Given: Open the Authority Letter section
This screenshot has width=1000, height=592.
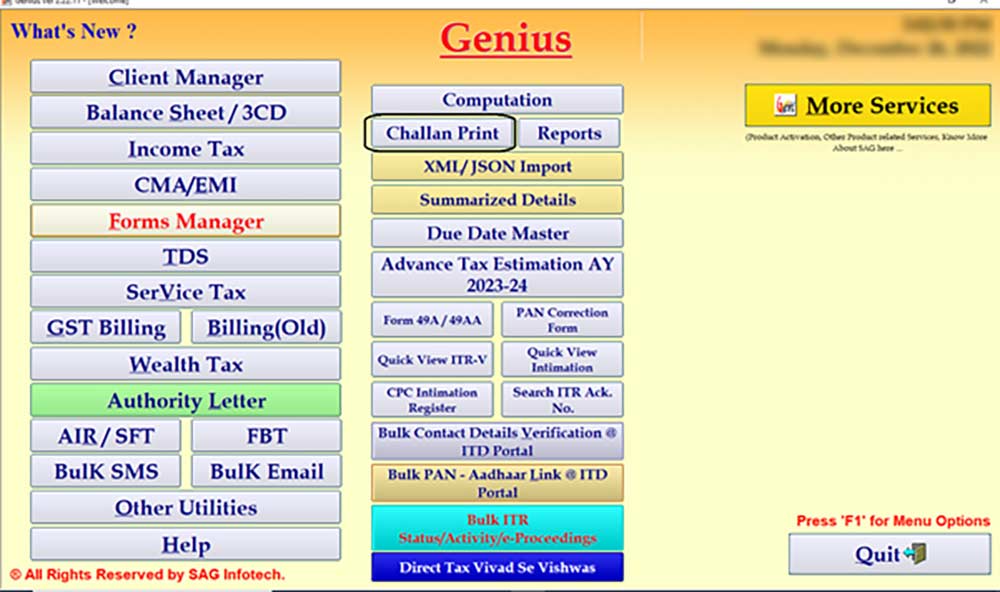Looking at the screenshot, I should (185, 400).
